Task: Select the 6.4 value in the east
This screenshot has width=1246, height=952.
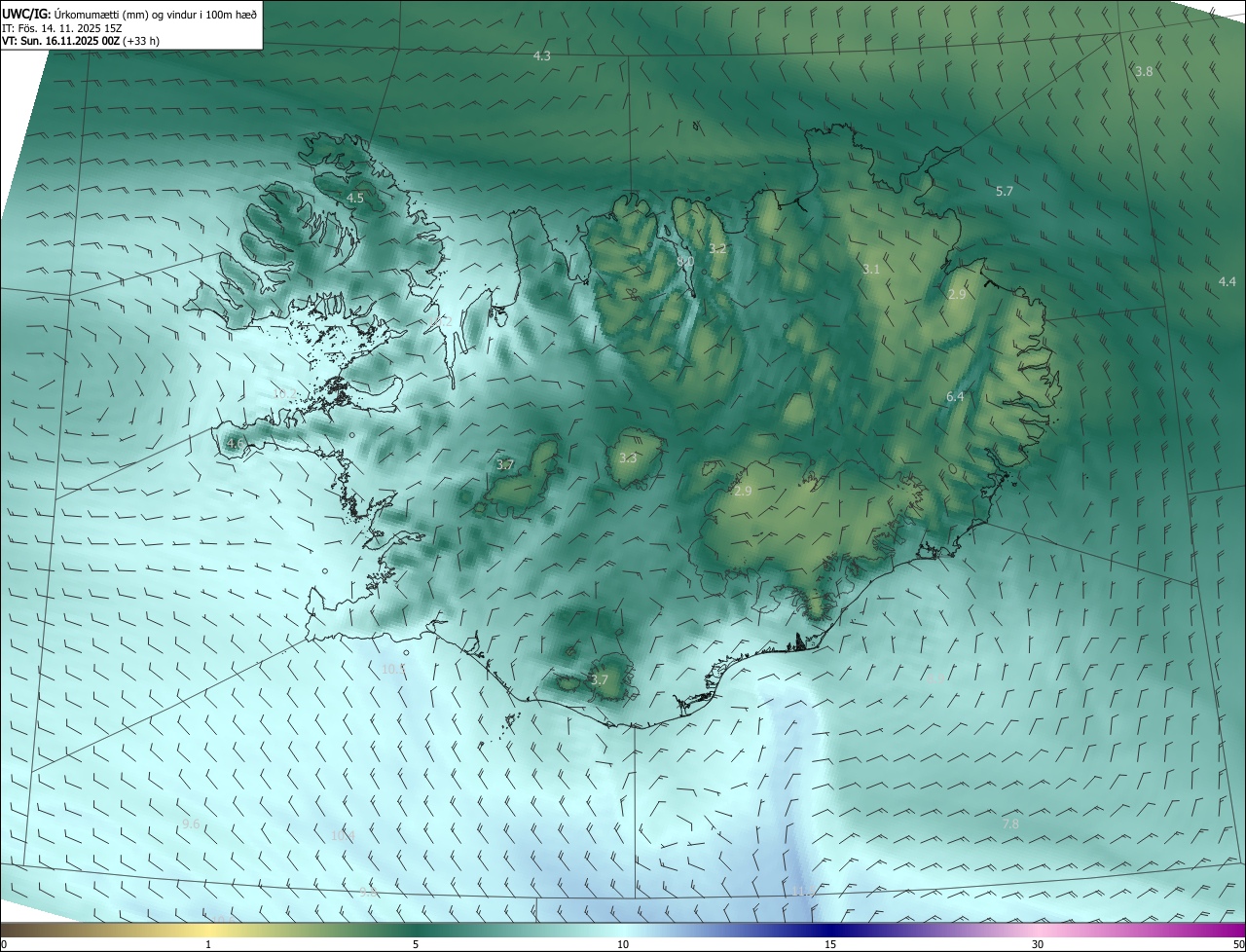Action: 955,397
